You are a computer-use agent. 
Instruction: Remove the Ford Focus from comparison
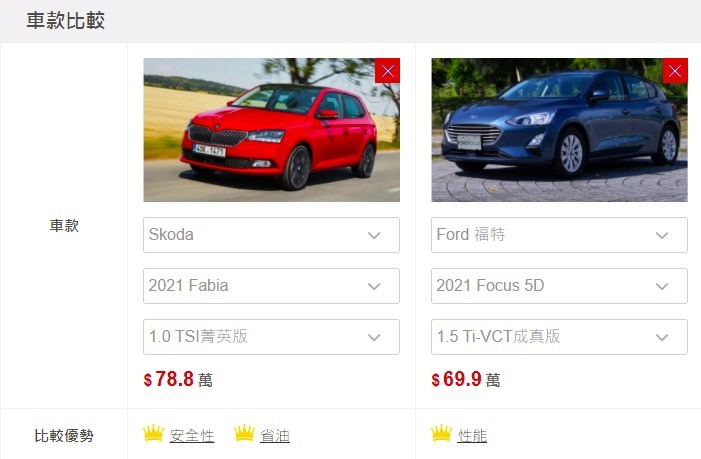675,71
